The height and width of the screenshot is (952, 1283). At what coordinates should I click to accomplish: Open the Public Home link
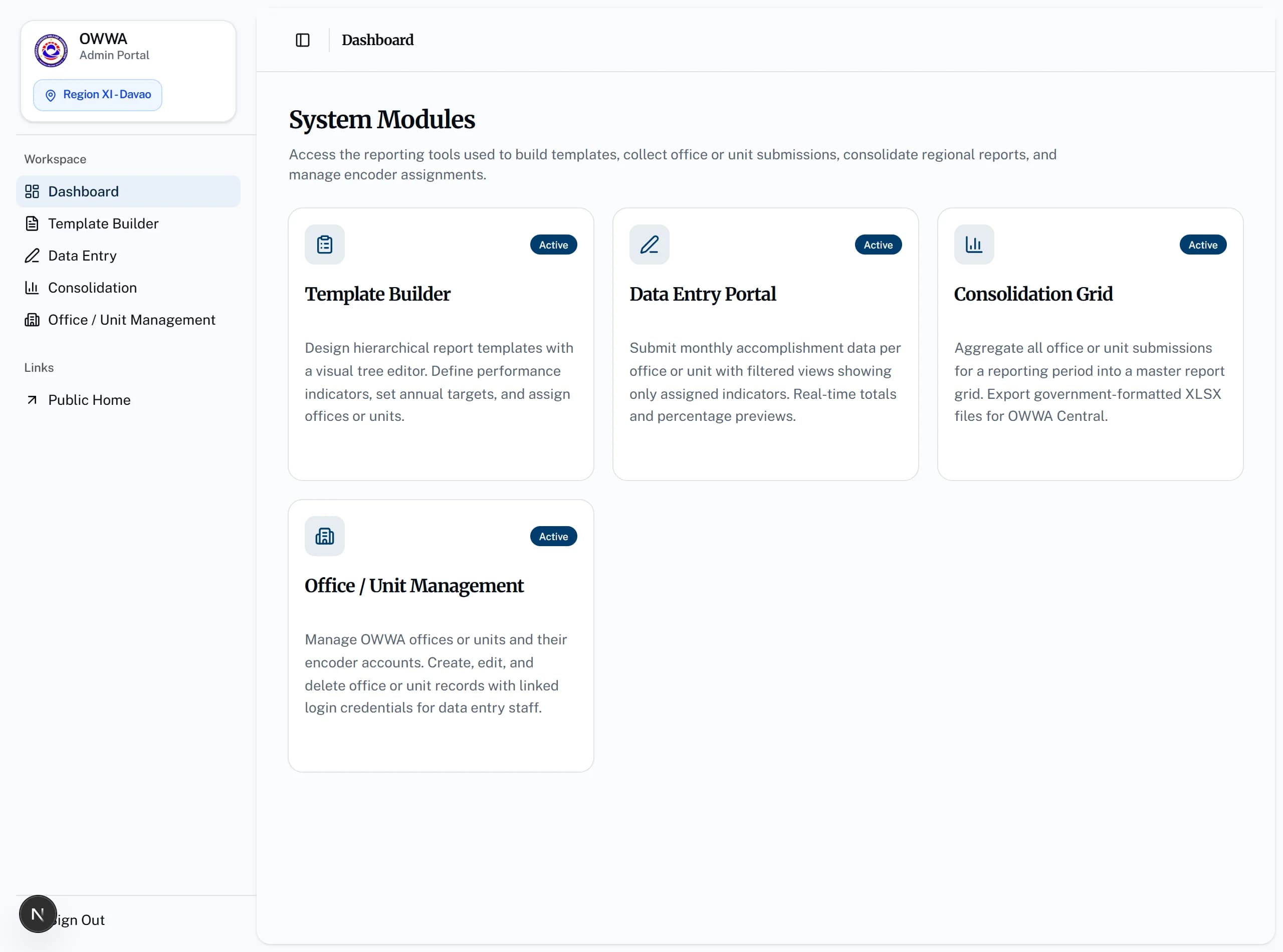tap(128, 400)
